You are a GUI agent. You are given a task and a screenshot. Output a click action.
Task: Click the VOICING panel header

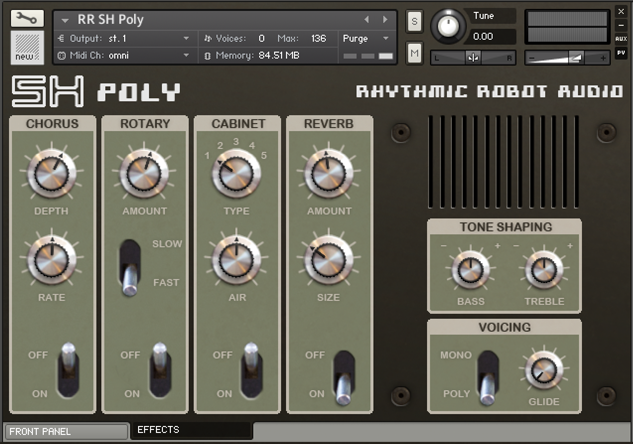pos(505,327)
